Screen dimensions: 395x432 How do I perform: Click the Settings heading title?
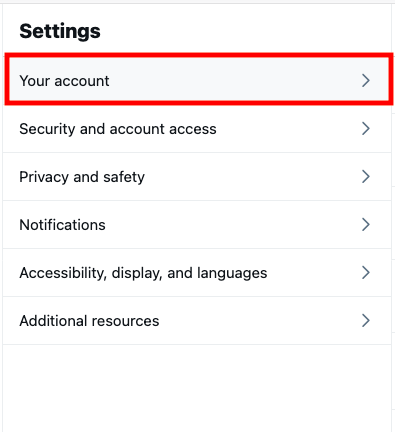[x=60, y=31]
